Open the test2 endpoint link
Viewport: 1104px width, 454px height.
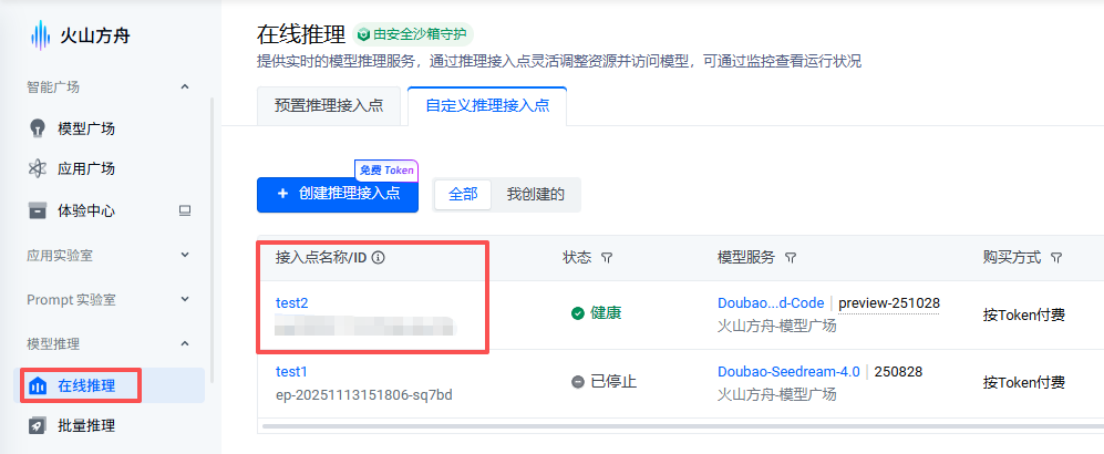pyautogui.click(x=292, y=303)
